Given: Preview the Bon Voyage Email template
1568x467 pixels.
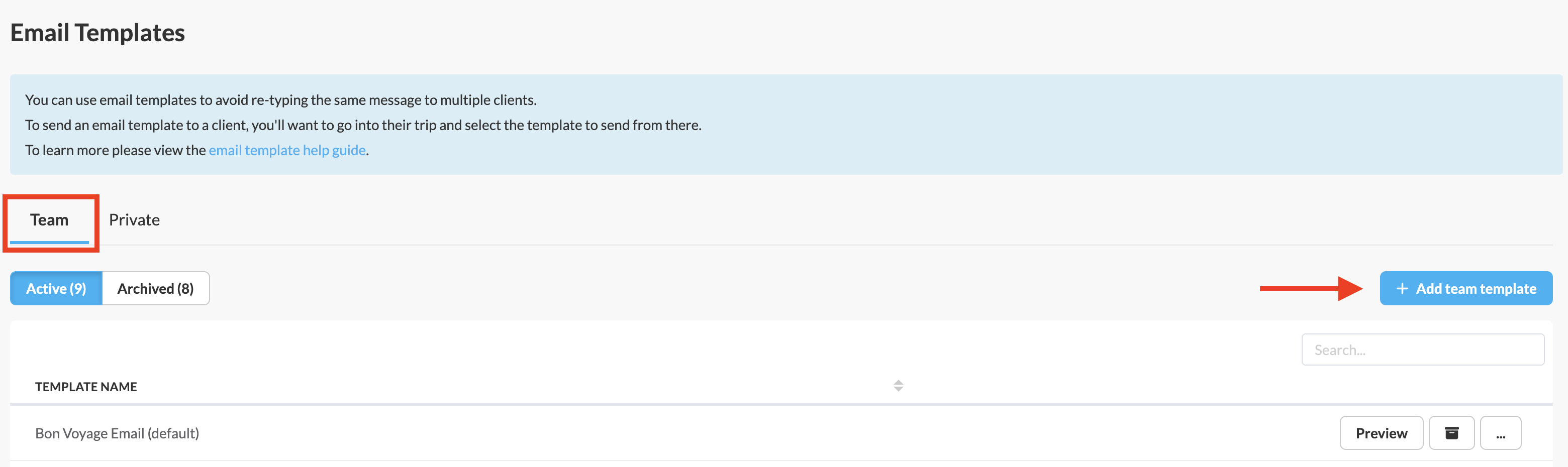Looking at the screenshot, I should 1381,433.
